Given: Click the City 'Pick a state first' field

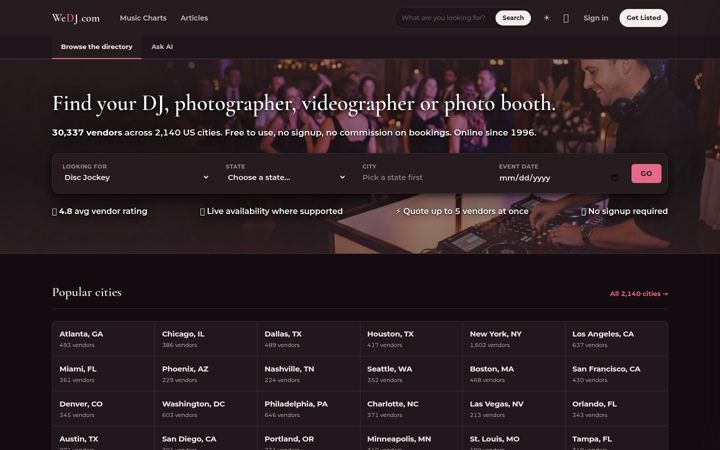Looking at the screenshot, I should pyautogui.click(x=422, y=178).
